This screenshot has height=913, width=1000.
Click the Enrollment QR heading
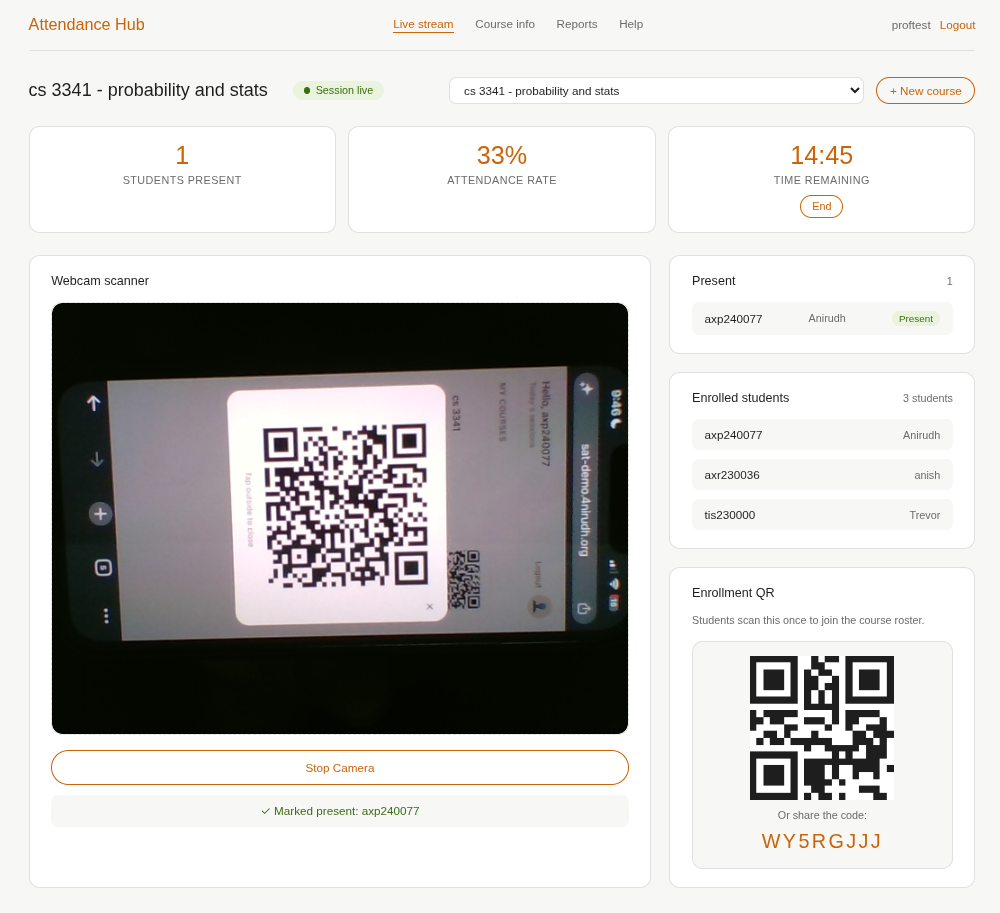click(x=733, y=593)
